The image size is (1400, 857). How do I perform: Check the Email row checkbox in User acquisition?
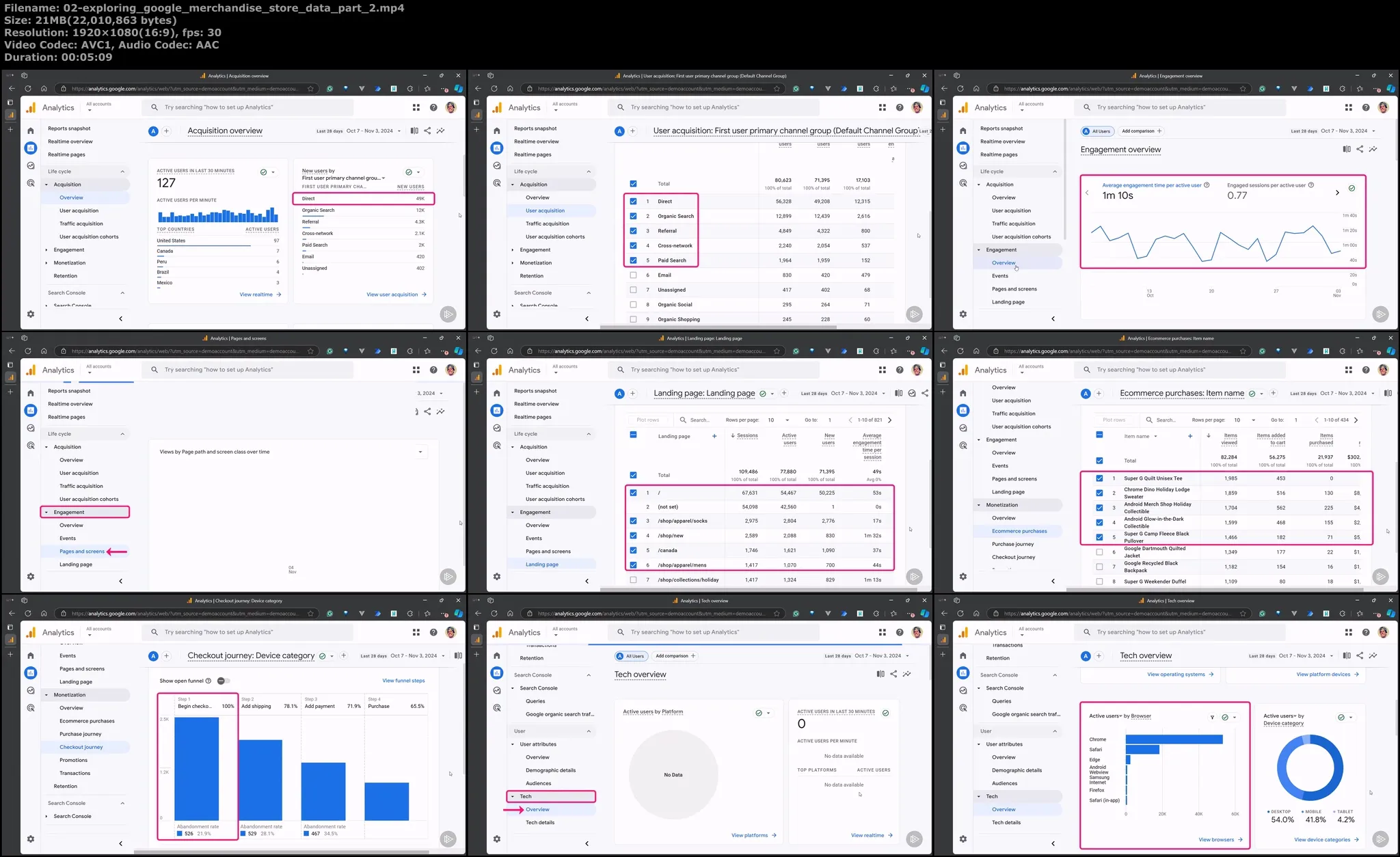tap(633, 275)
